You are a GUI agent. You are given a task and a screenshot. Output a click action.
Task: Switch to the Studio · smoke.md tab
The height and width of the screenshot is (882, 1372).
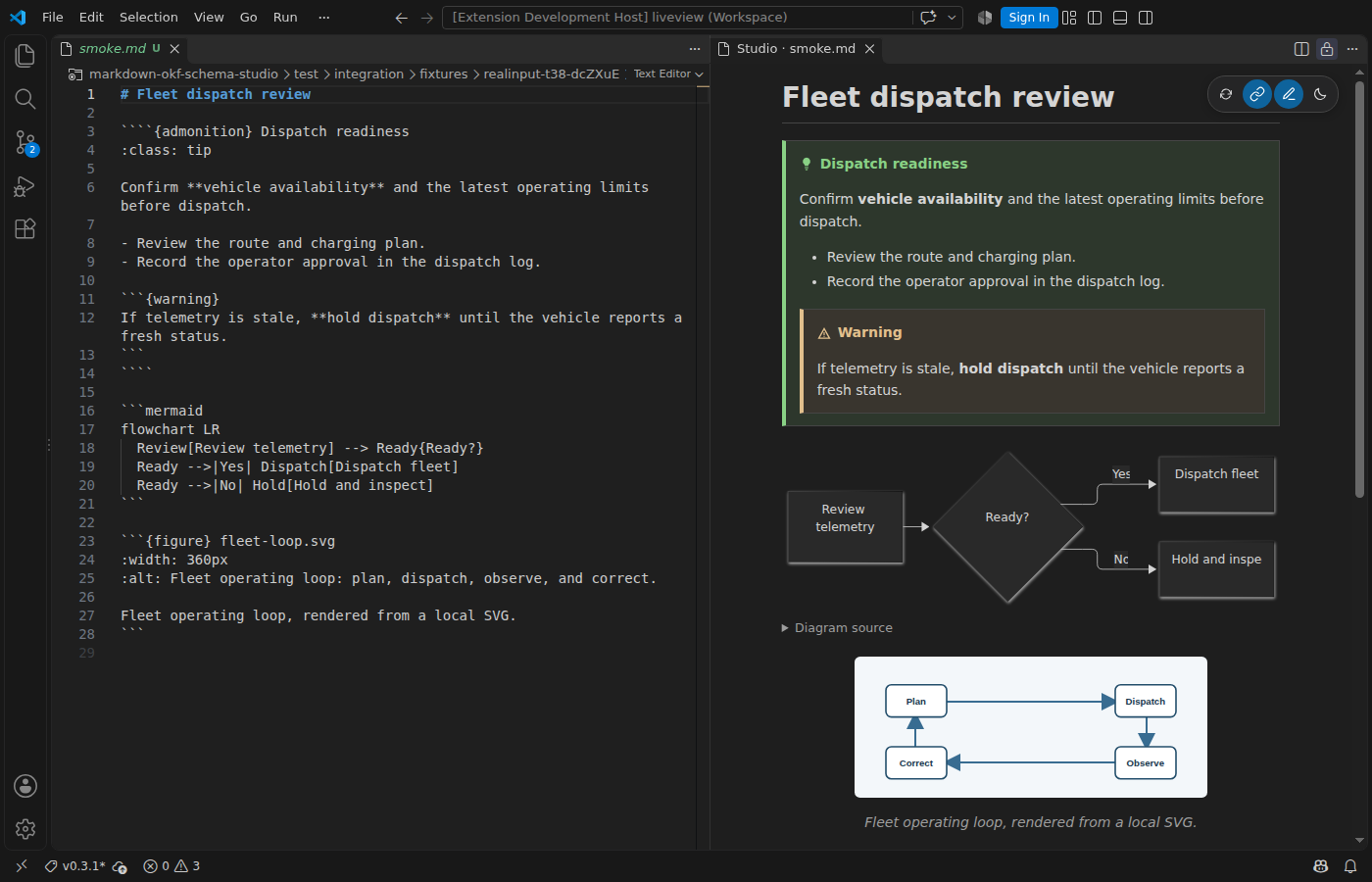796,49
